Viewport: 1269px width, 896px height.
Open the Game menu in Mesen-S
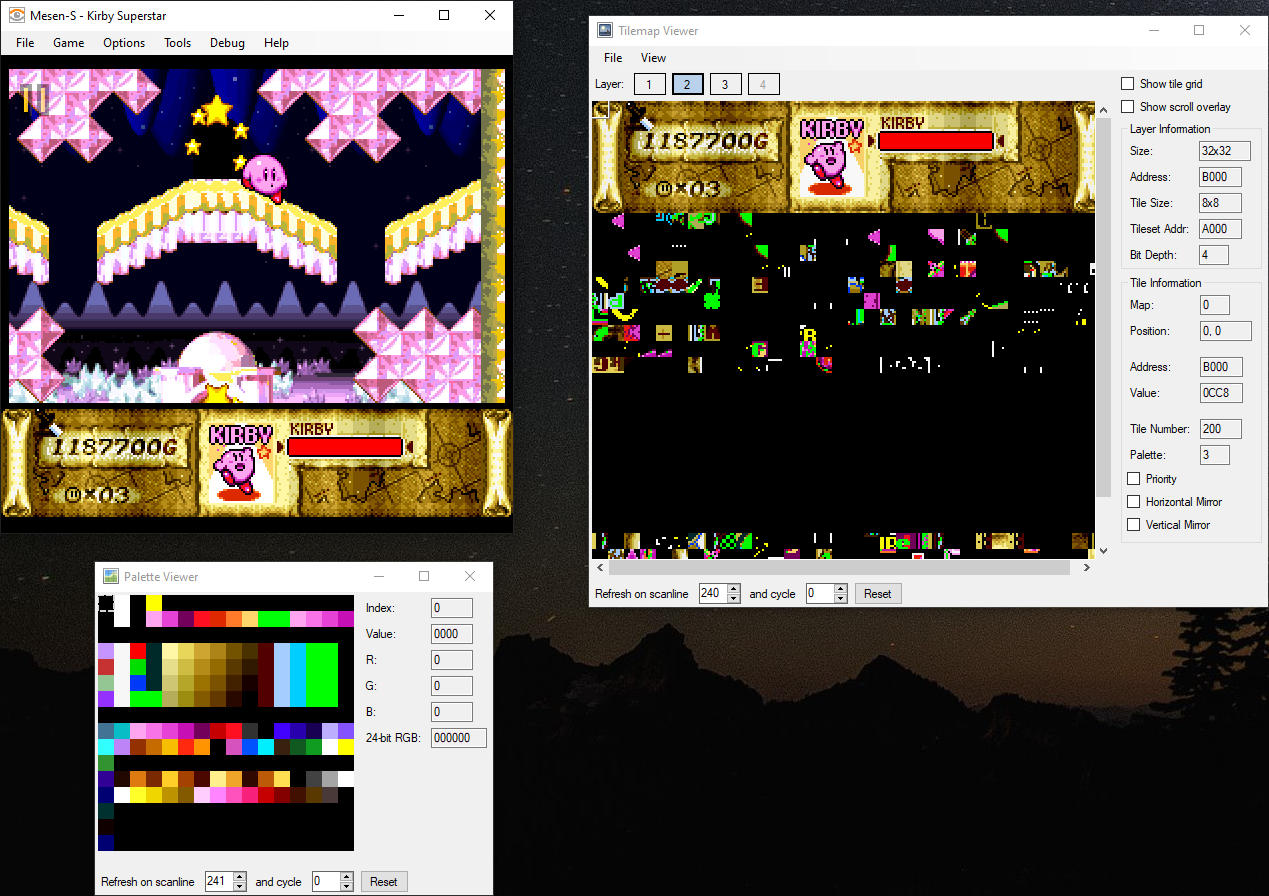(69, 43)
